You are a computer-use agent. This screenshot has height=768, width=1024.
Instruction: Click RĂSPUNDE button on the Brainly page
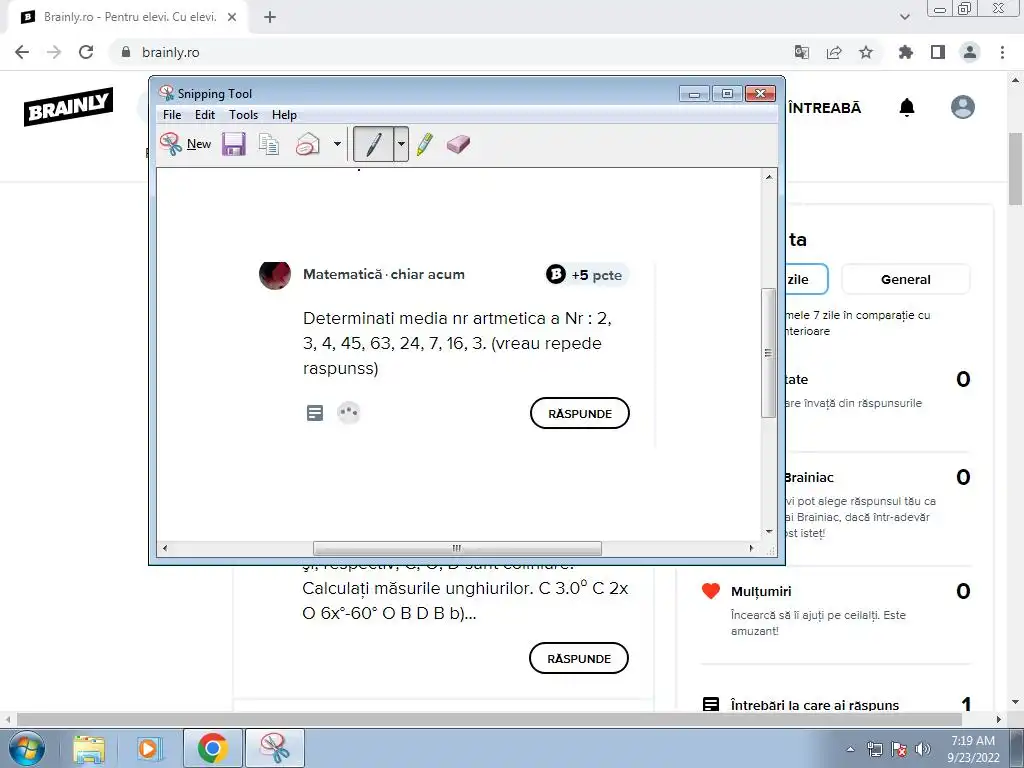coord(579,658)
